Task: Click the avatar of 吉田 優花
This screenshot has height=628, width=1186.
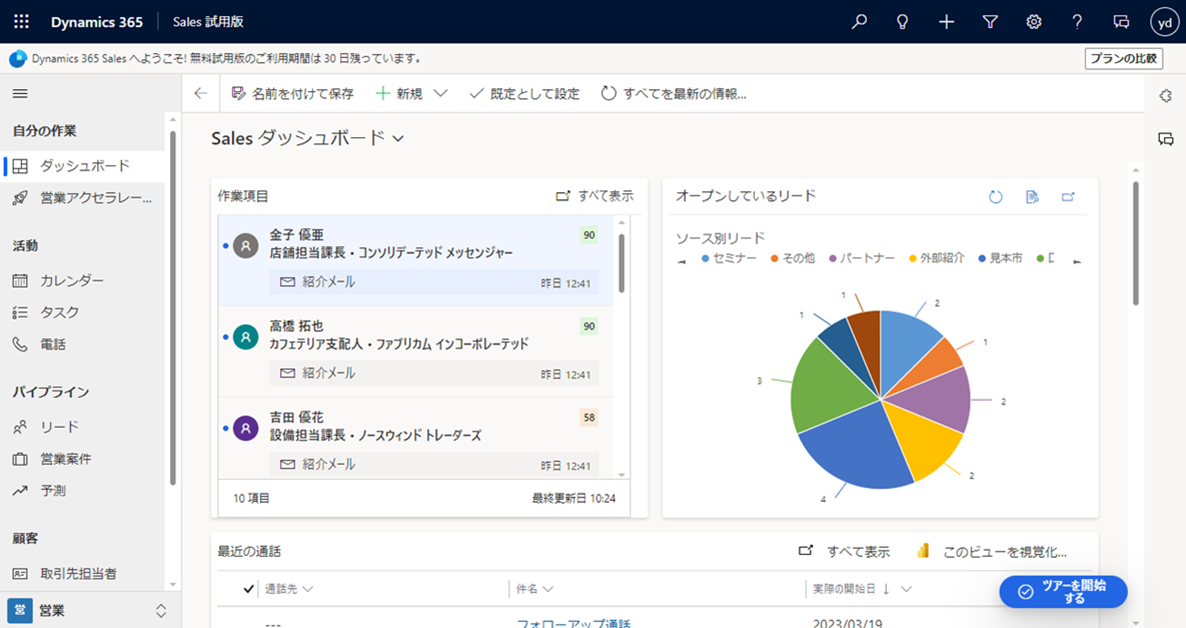Action: [246, 428]
